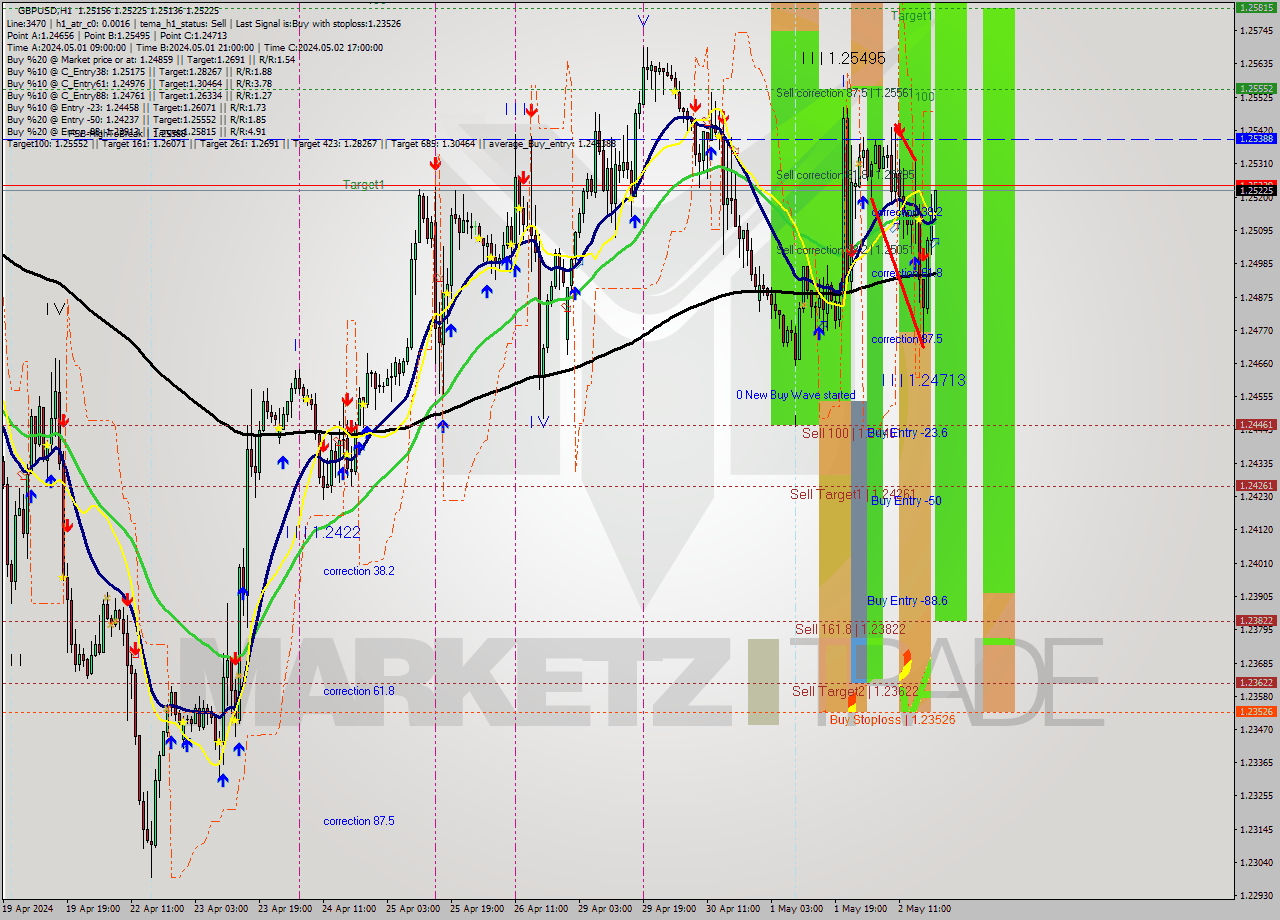The height and width of the screenshot is (920, 1280).
Task: Select the 1.24461 red price tag
Action: click(x=1256, y=425)
